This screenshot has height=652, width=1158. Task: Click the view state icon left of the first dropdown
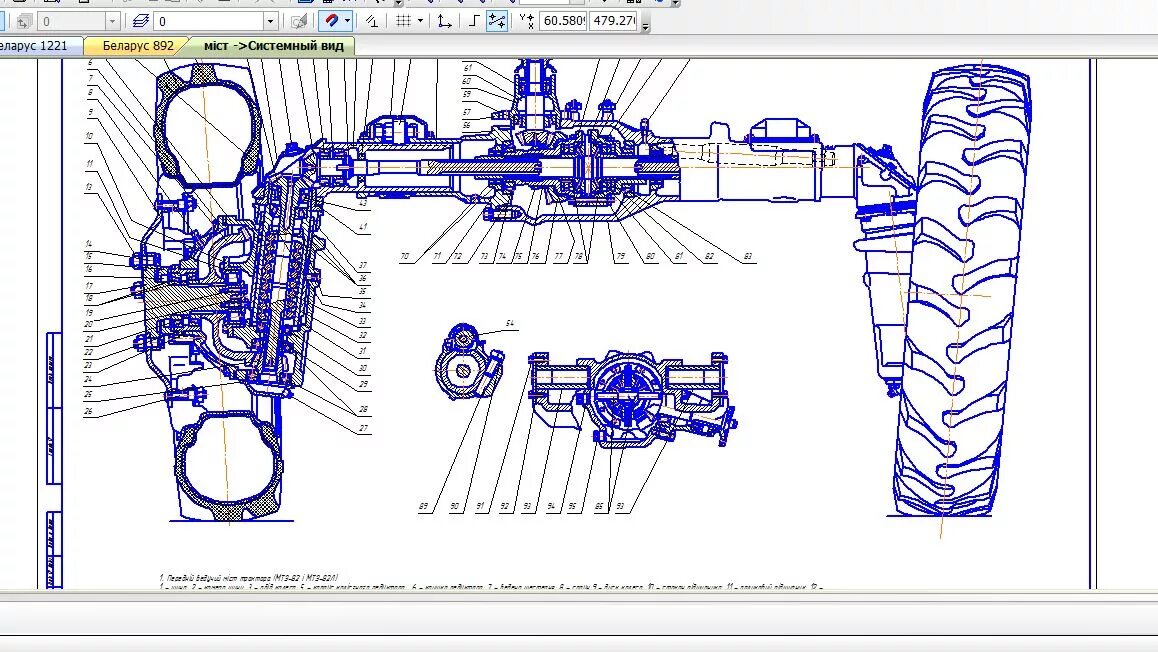(24, 21)
